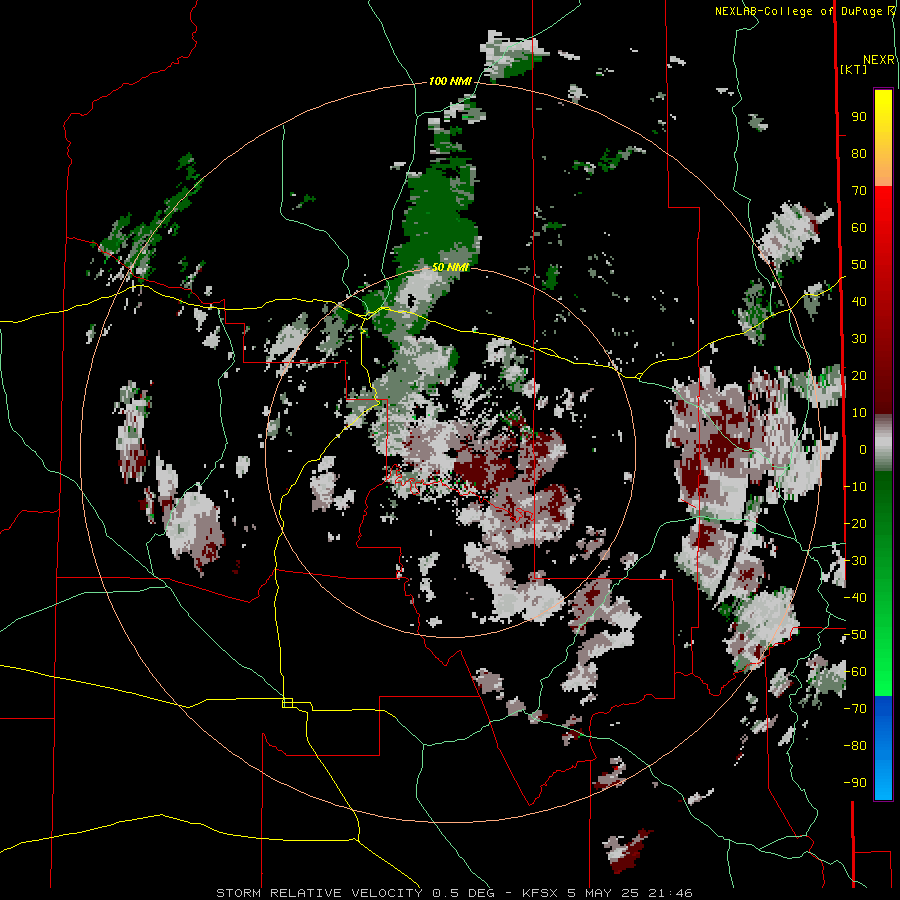Click the -40 value on the velocity scale
The height and width of the screenshot is (900, 900).
click(x=855, y=598)
